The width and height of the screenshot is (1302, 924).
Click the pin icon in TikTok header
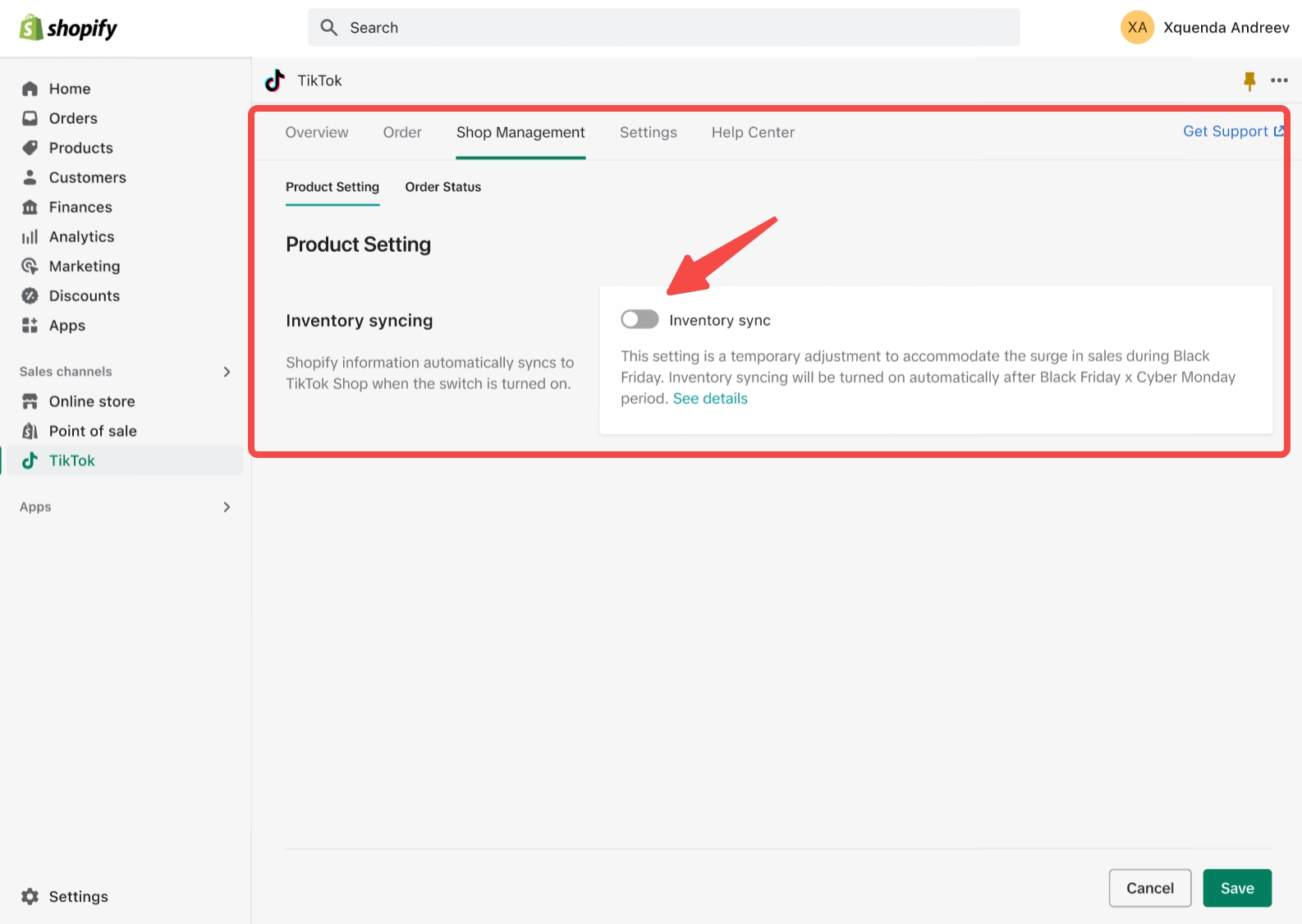(1249, 80)
